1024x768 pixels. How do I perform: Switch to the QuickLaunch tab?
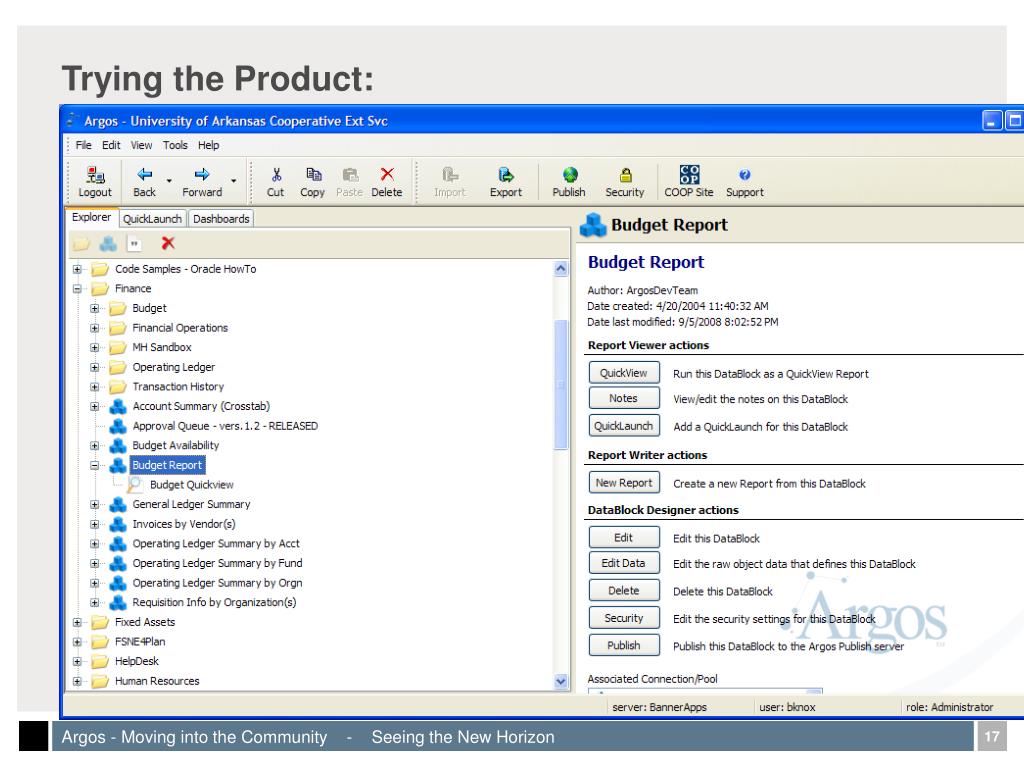[x=152, y=219]
